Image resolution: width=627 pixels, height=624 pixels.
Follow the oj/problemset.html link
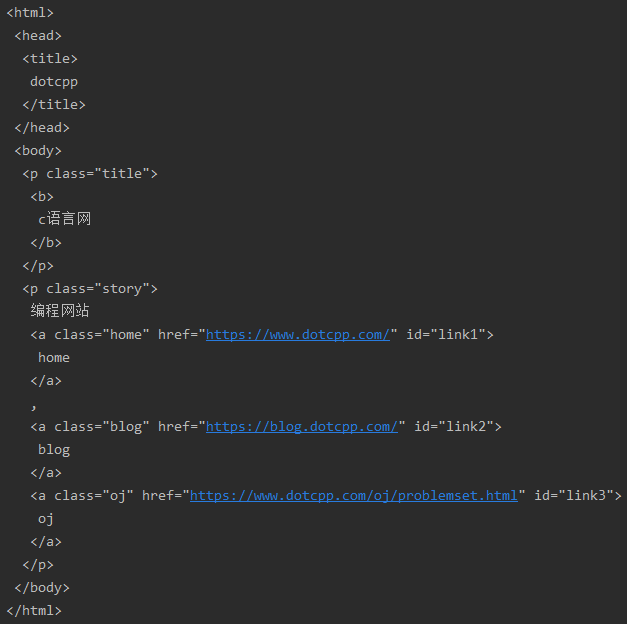[354, 495]
